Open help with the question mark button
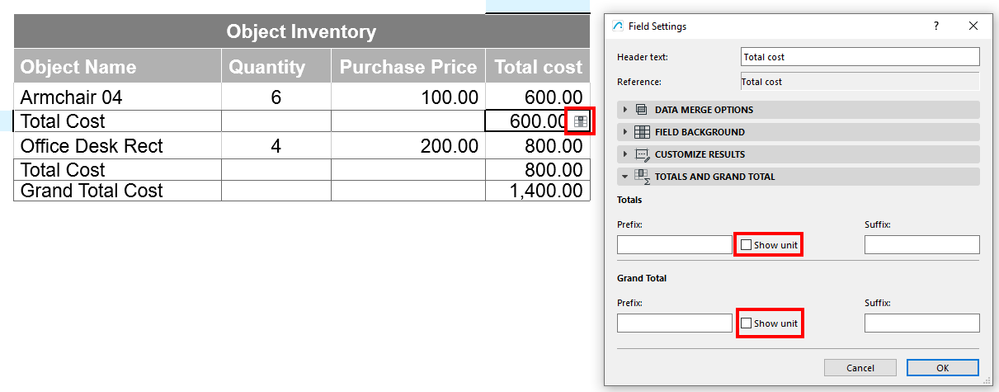The width and height of the screenshot is (999, 392). coord(936,26)
